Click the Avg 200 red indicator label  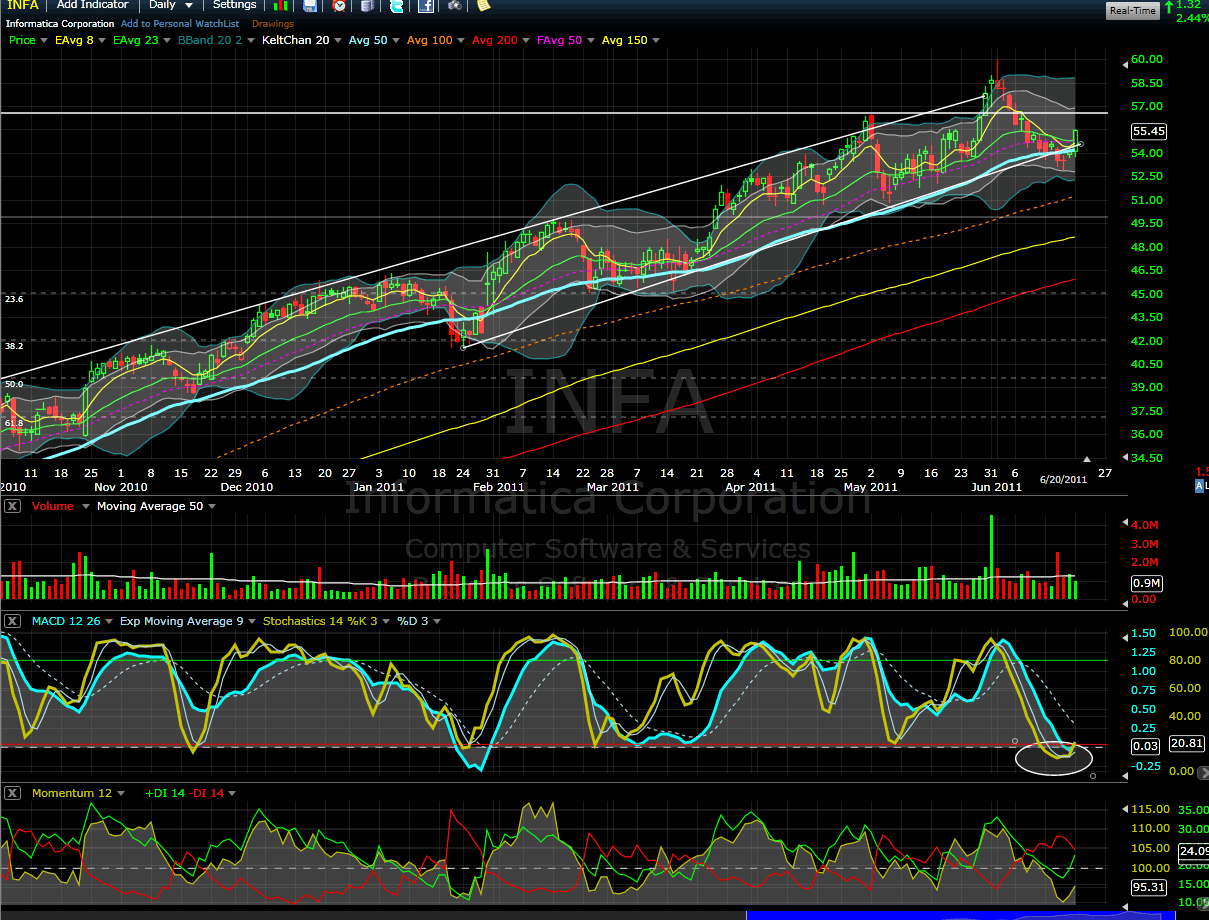494,40
